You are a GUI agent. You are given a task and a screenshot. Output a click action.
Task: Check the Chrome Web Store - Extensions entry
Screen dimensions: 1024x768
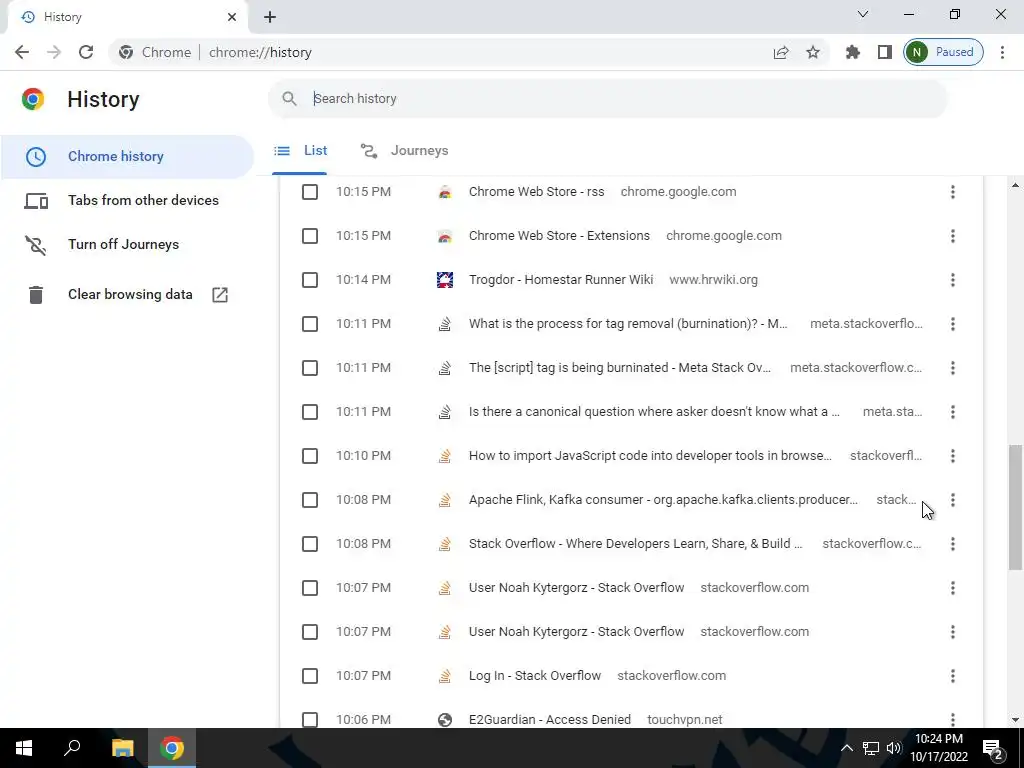[310, 236]
